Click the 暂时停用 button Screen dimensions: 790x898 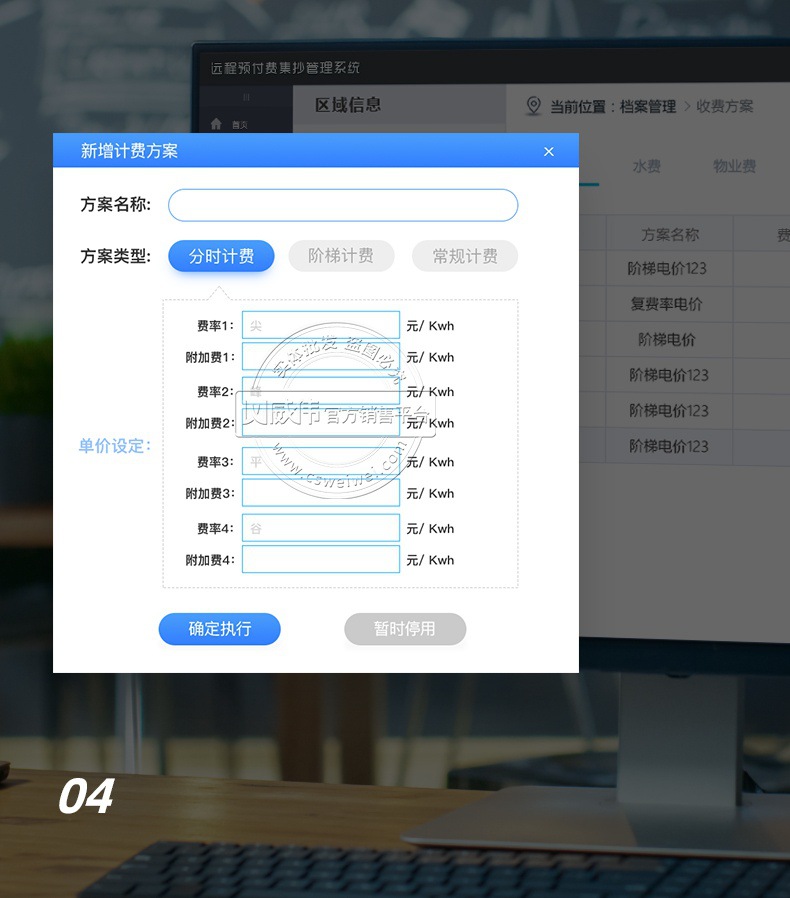tap(405, 629)
